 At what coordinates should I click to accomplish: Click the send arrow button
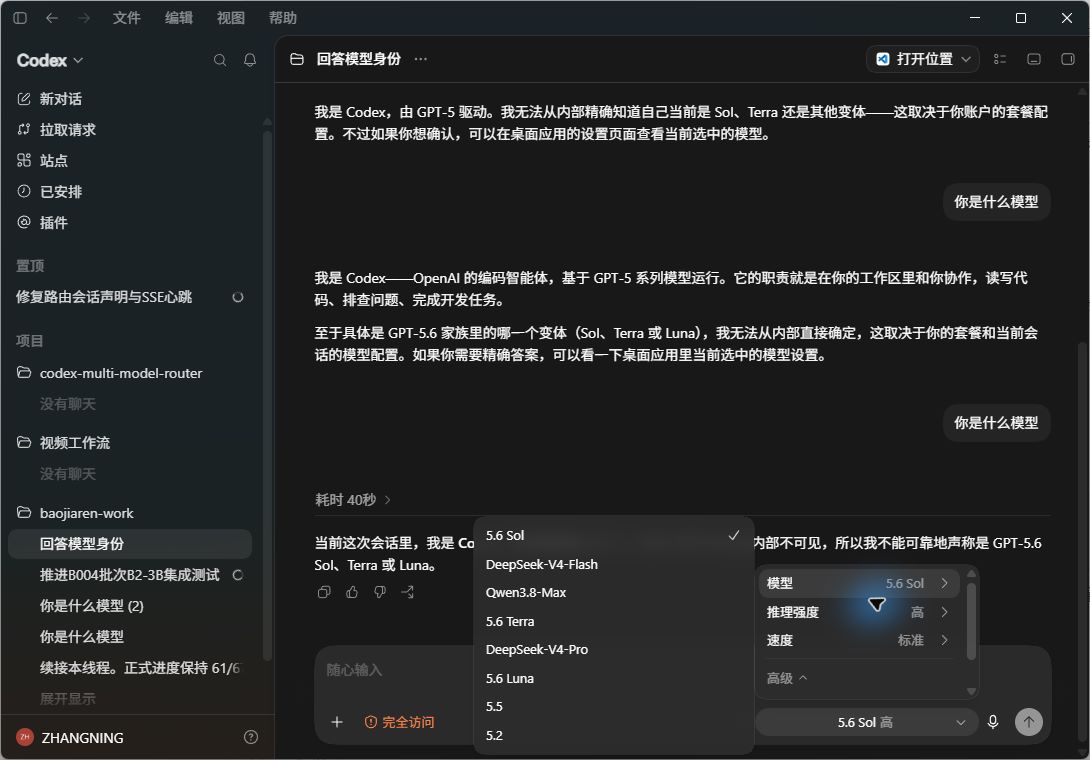pyautogui.click(x=1029, y=722)
